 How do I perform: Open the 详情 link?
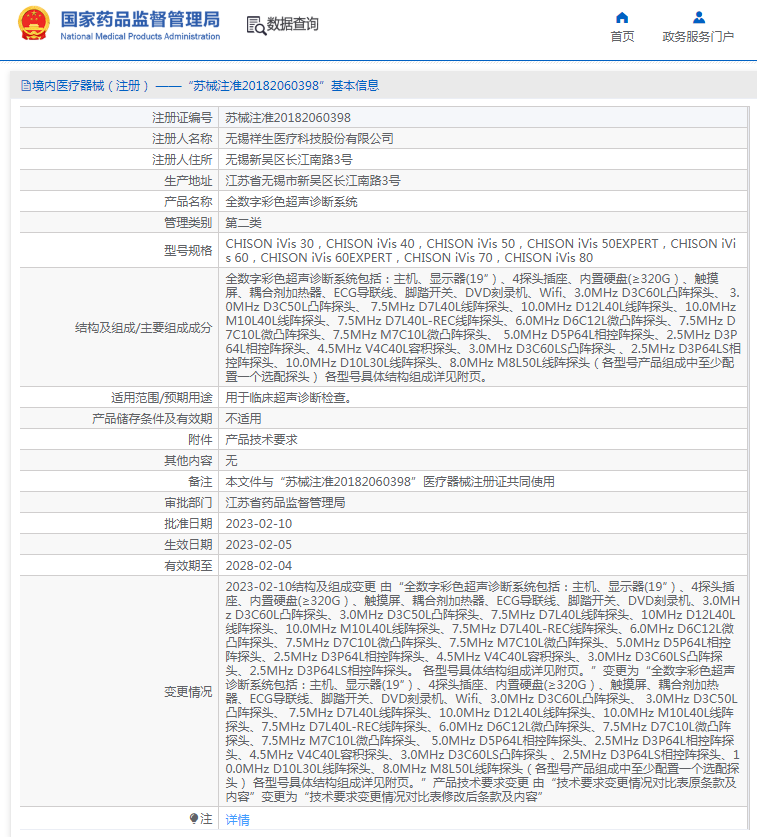coord(237,819)
